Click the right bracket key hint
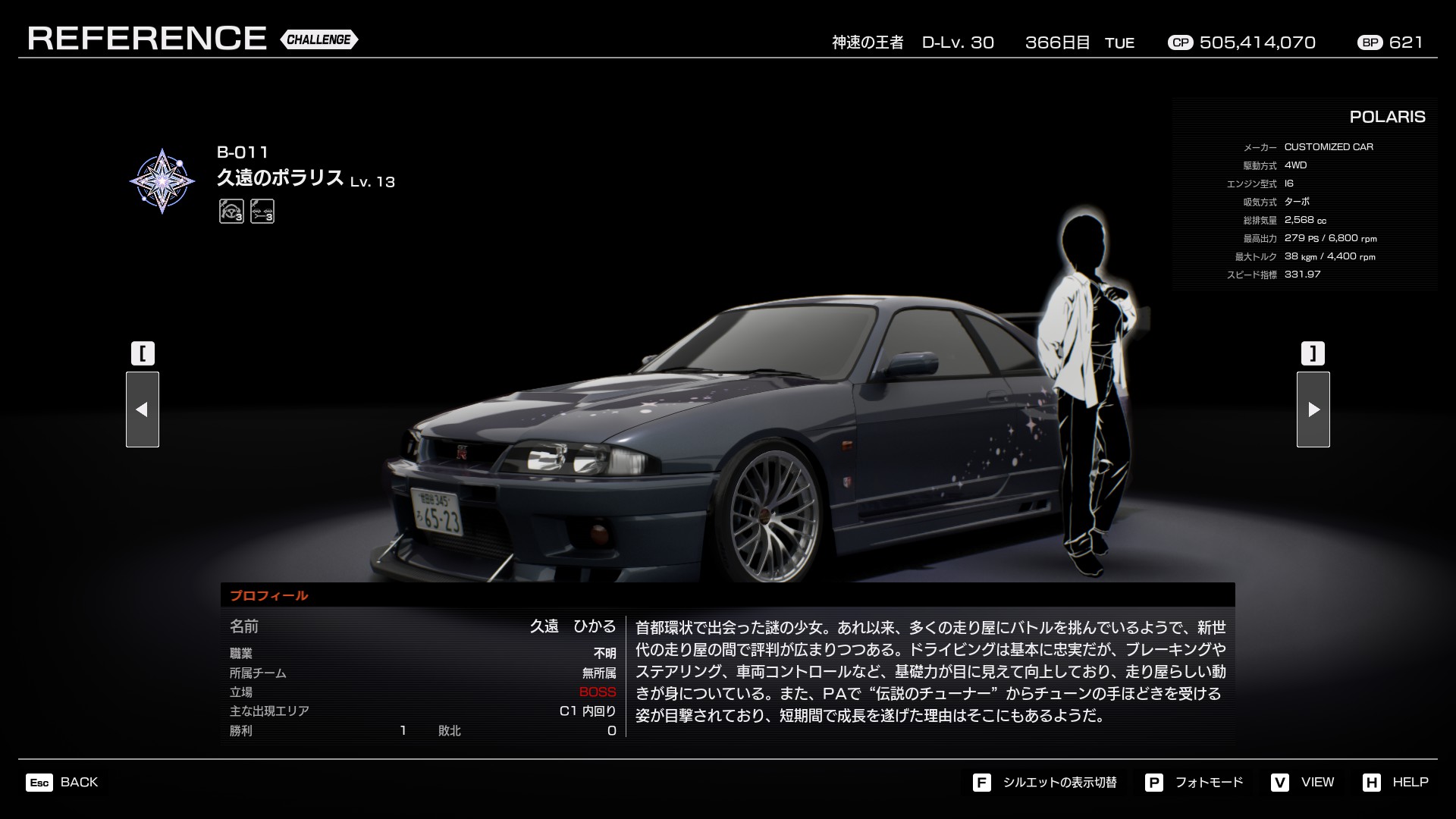This screenshot has width=1456, height=819. pyautogui.click(x=1313, y=353)
